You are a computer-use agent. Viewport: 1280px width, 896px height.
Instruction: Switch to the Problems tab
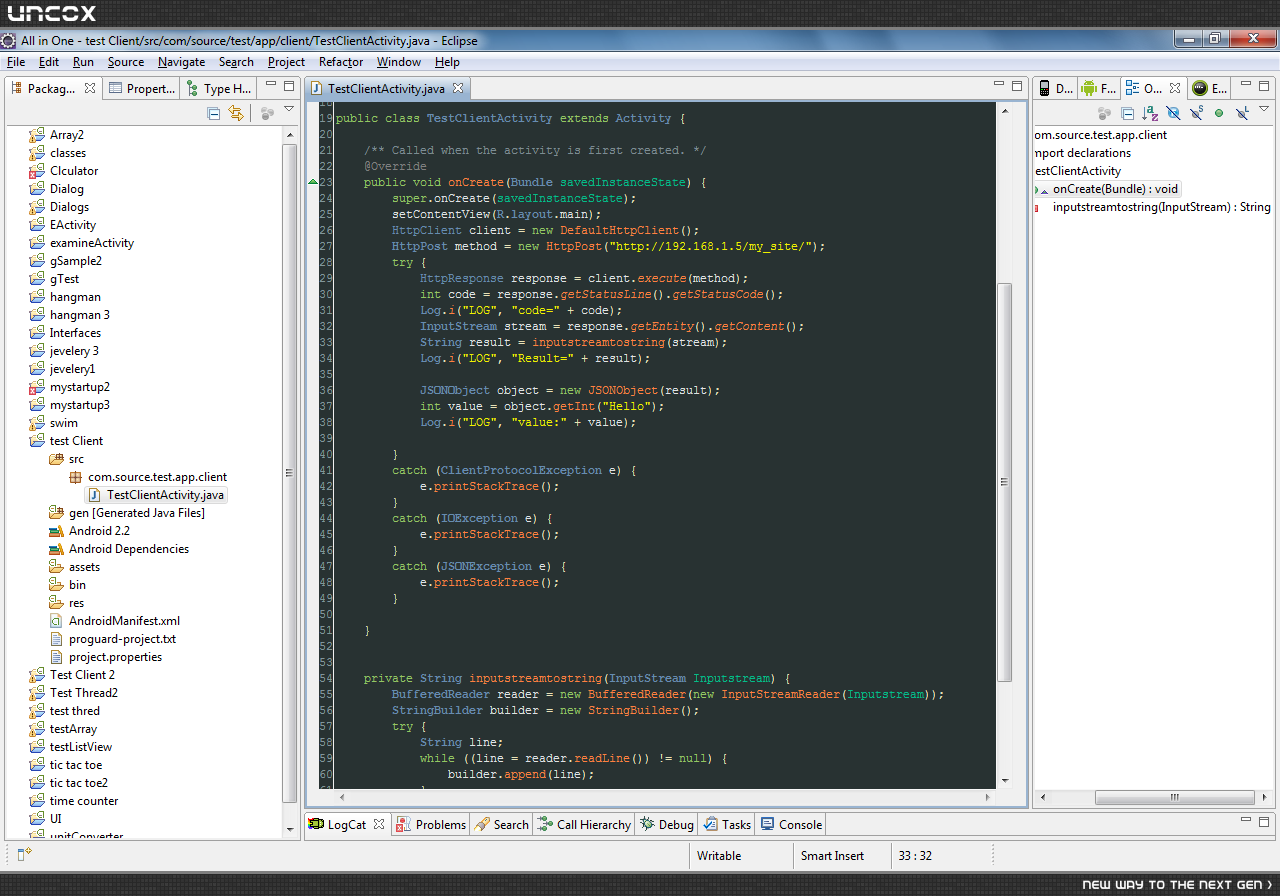pyautogui.click(x=431, y=824)
